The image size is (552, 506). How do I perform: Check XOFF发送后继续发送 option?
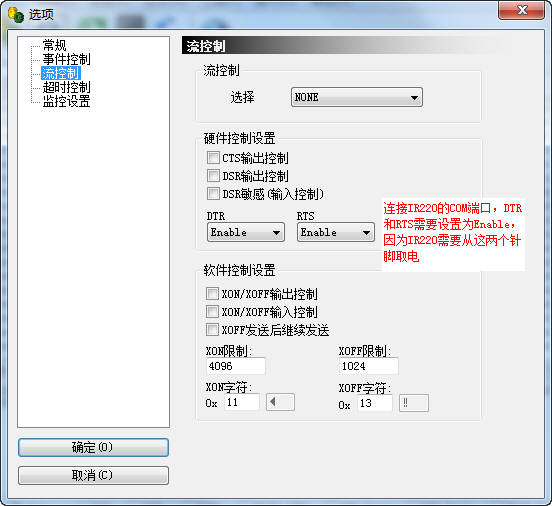[212, 330]
